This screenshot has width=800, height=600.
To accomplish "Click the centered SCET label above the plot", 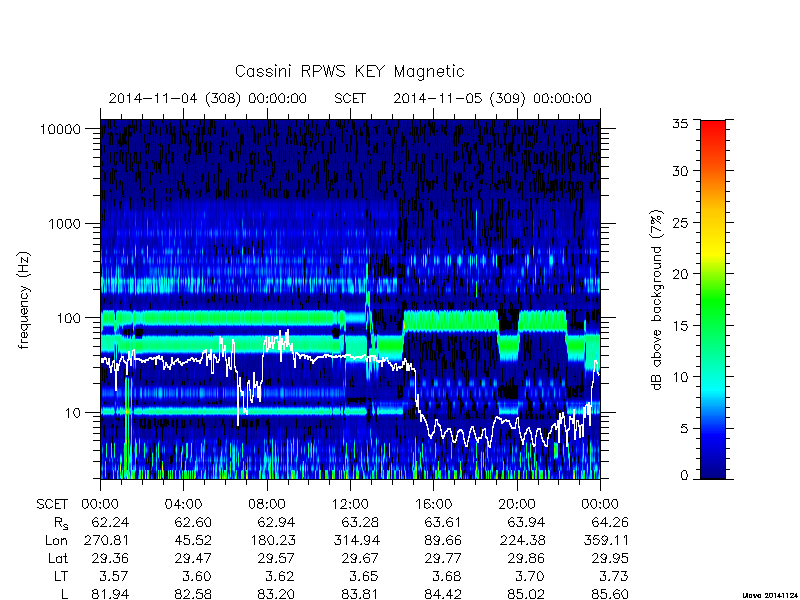I will tap(350, 98).
